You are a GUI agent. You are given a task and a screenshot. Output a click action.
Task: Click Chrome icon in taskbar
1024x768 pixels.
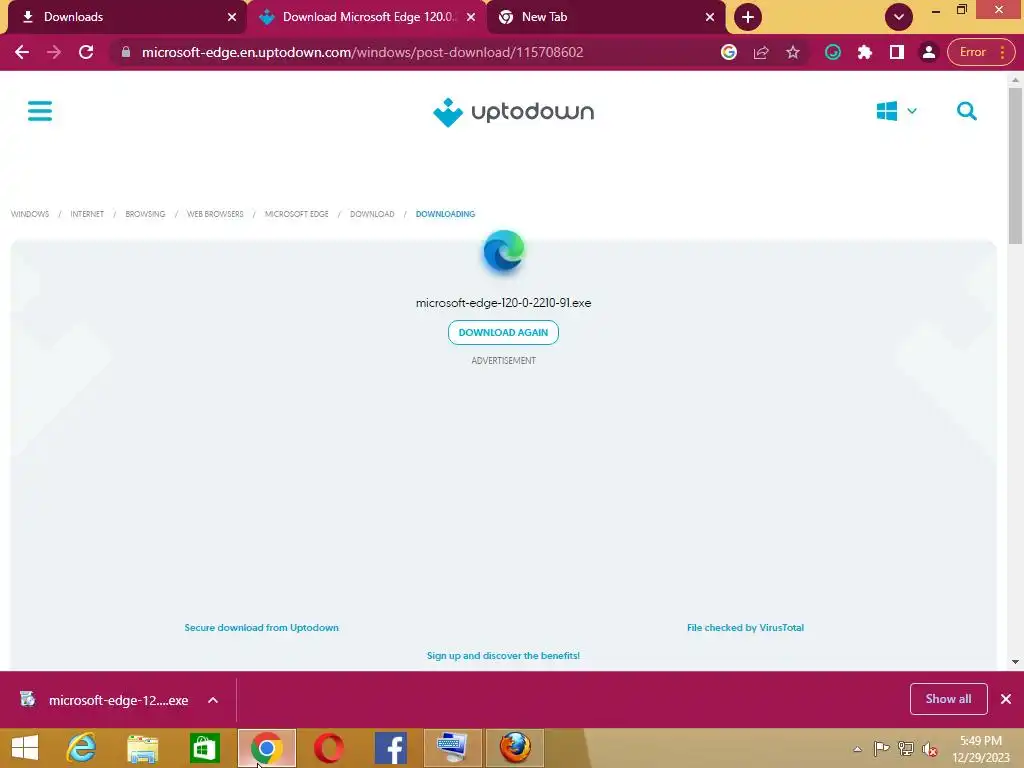tap(266, 748)
